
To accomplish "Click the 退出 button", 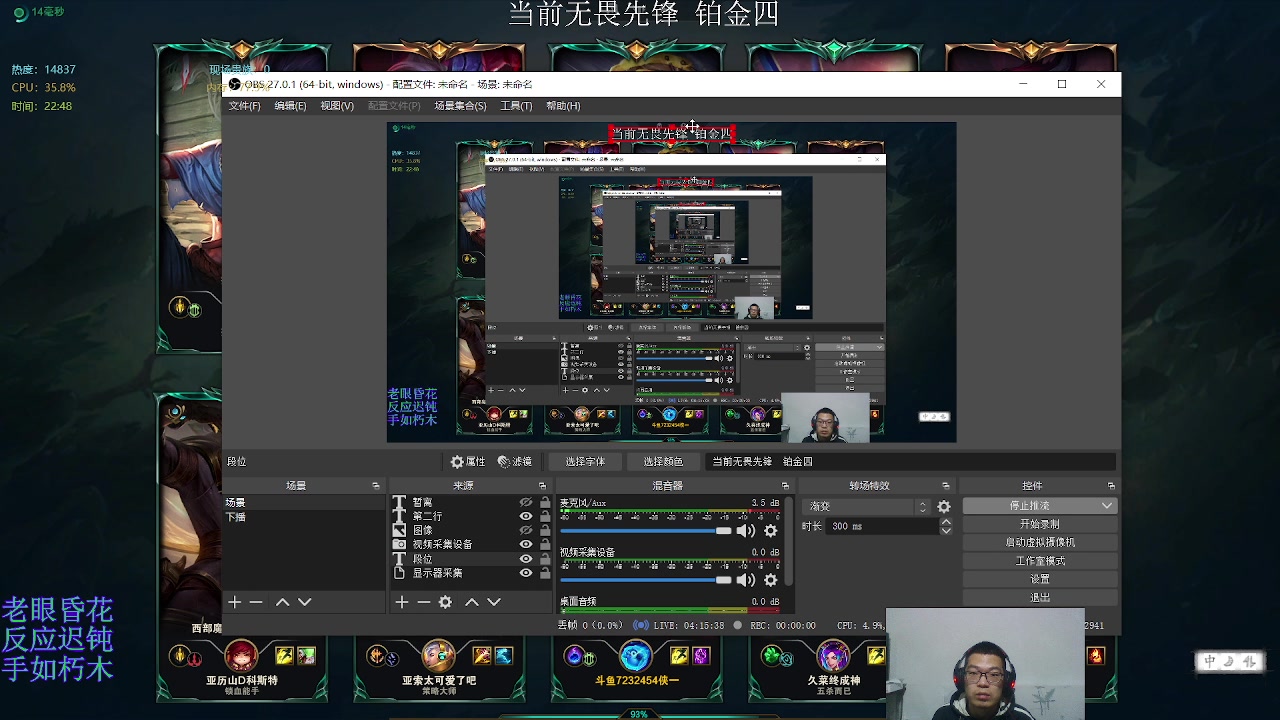I will 1039,597.
